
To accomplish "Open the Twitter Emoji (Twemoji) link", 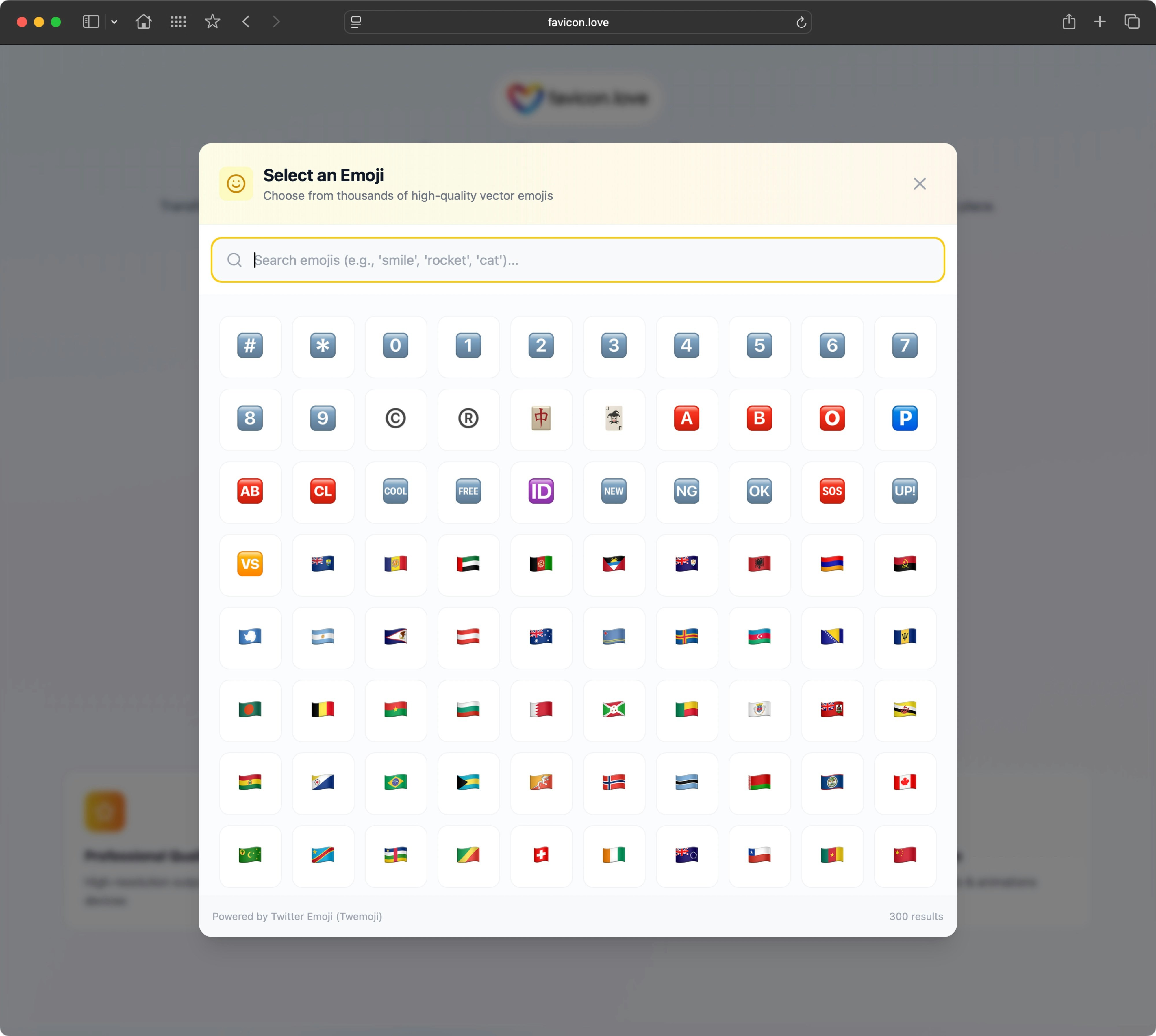I will 326,916.
